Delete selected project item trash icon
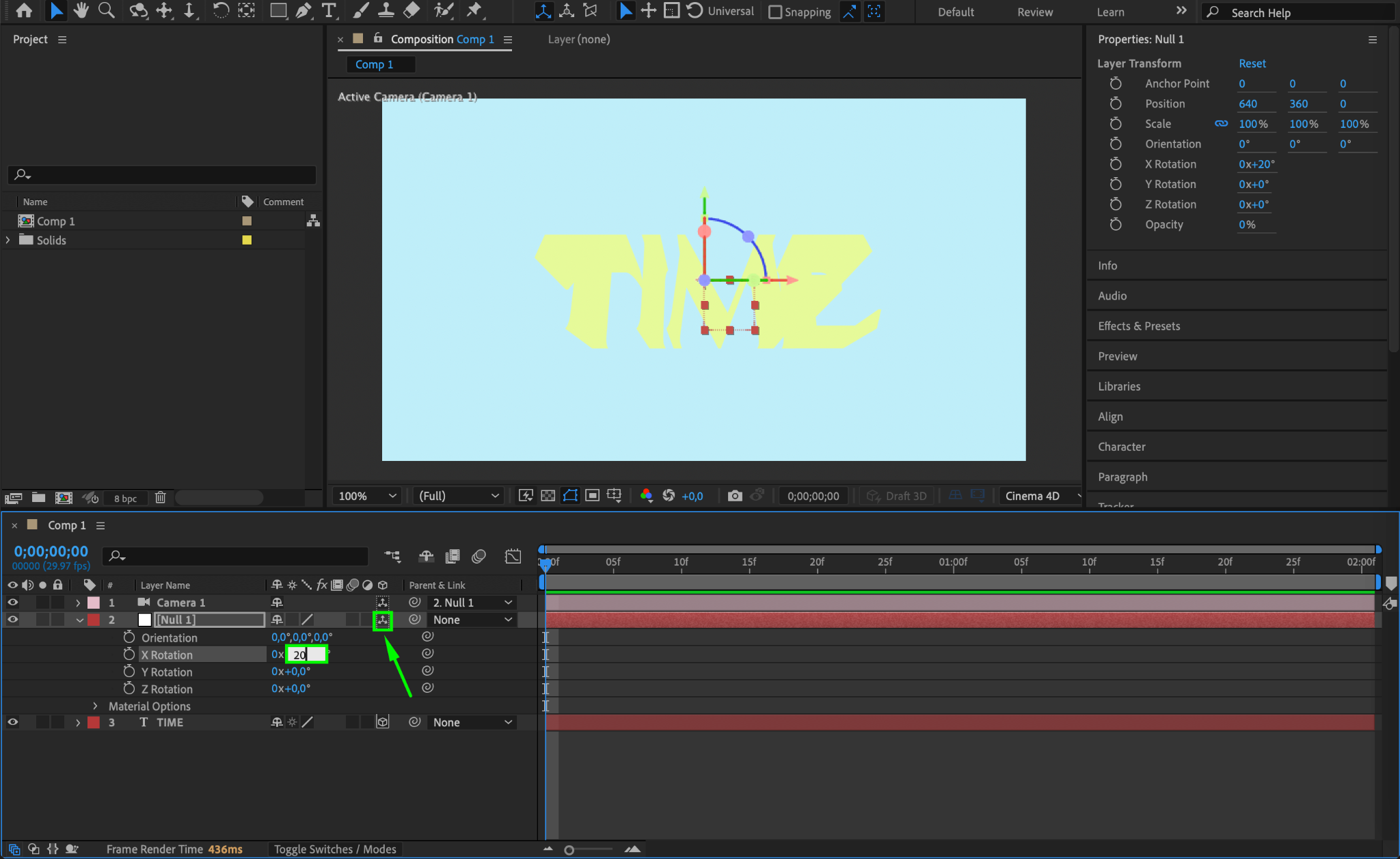 coord(160,498)
